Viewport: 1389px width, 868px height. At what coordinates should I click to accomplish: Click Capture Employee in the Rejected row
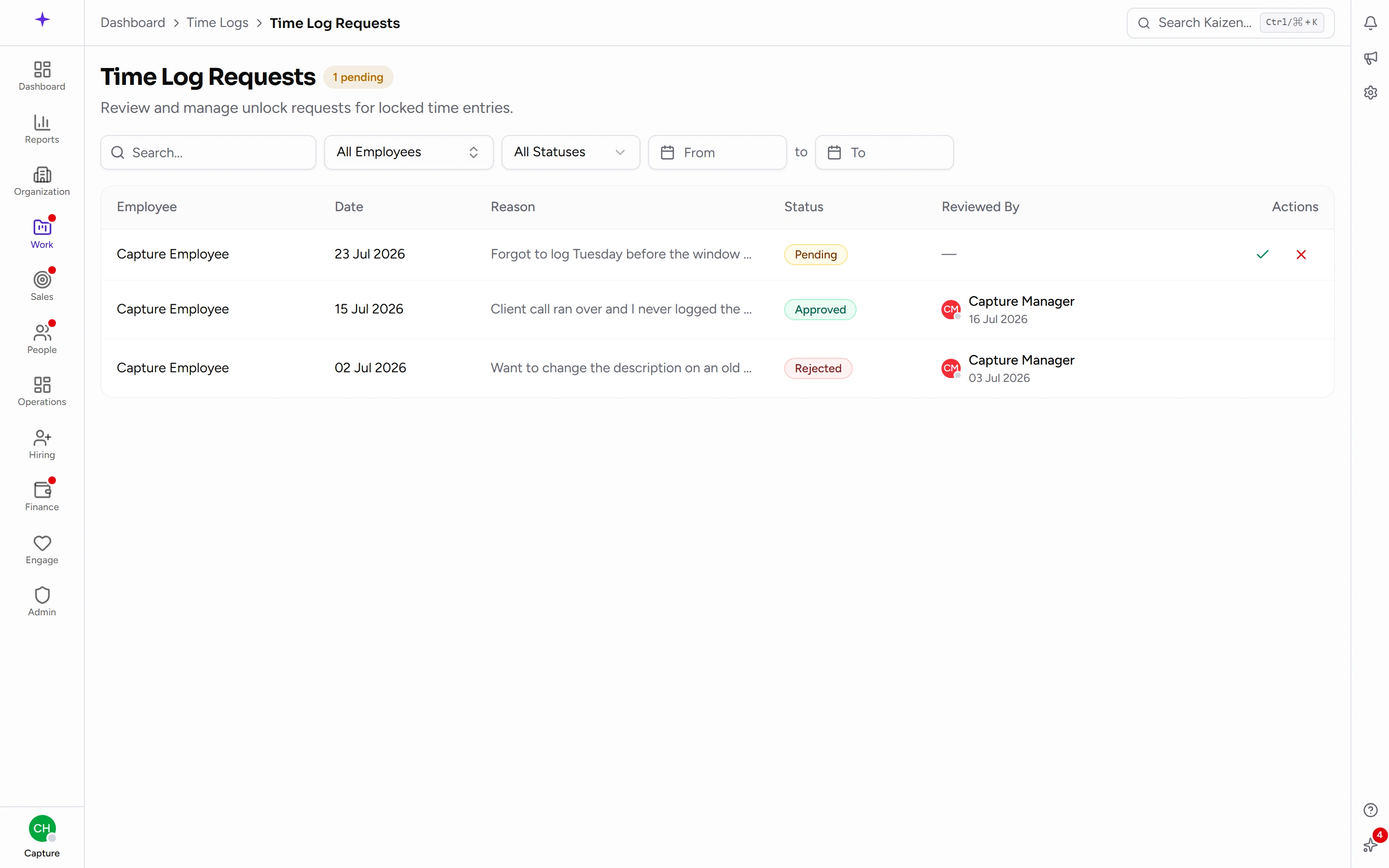(x=173, y=368)
